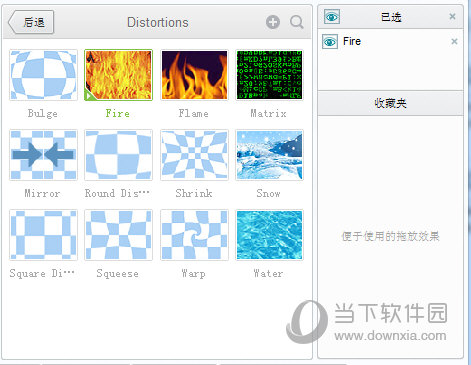Click the 已选 header title
Image resolution: width=471 pixels, height=365 pixels.
(x=391, y=17)
